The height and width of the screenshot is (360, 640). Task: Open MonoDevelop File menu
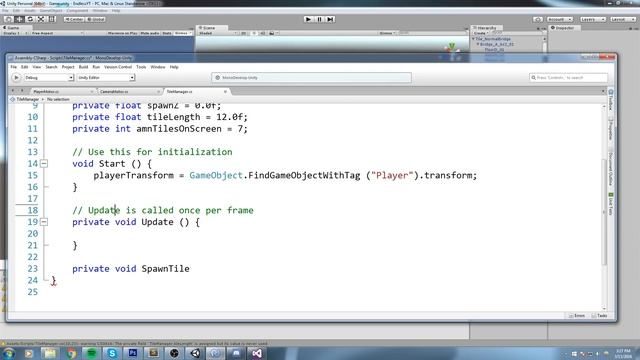click(x=14, y=67)
